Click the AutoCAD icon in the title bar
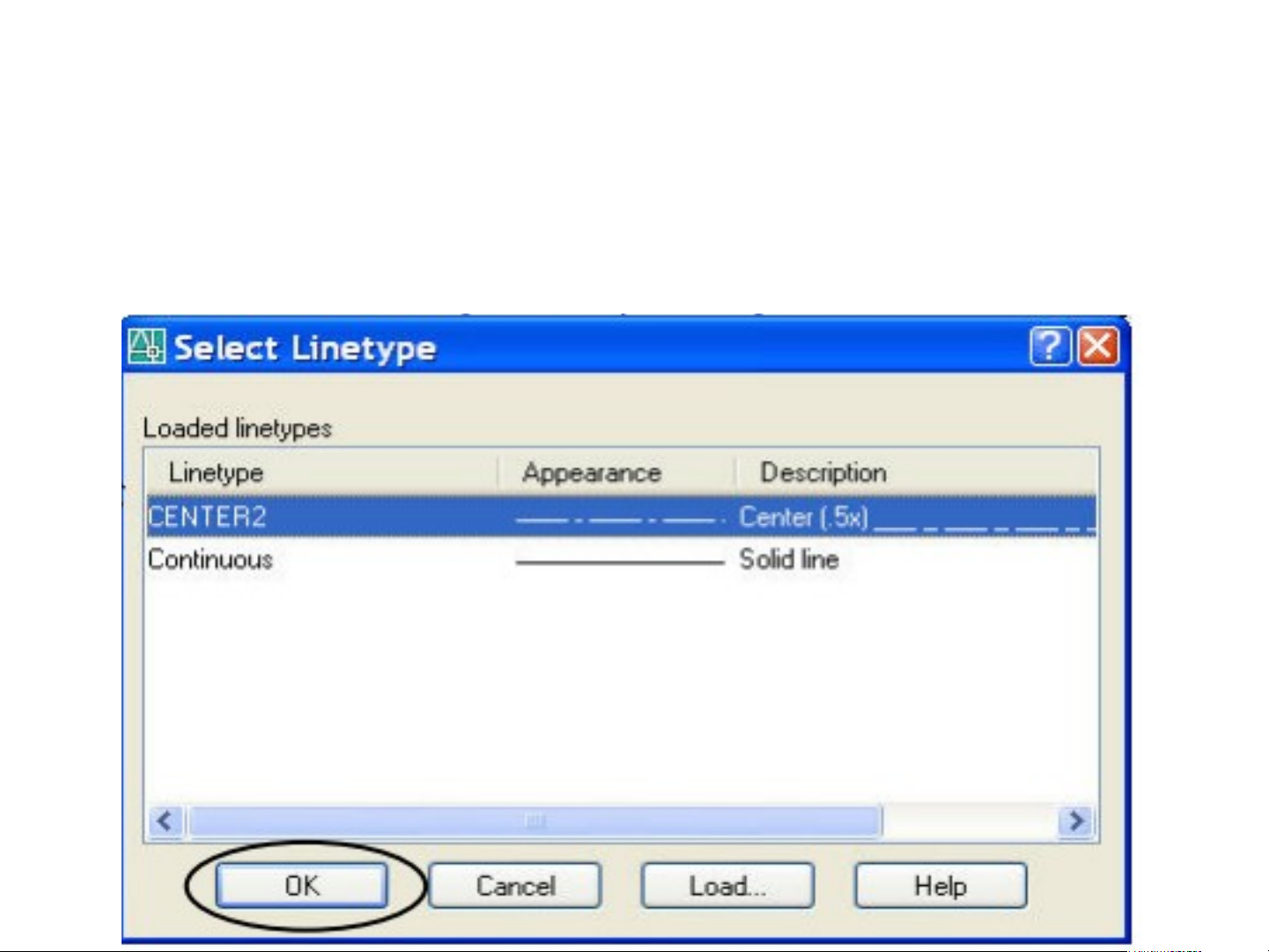 (x=146, y=346)
